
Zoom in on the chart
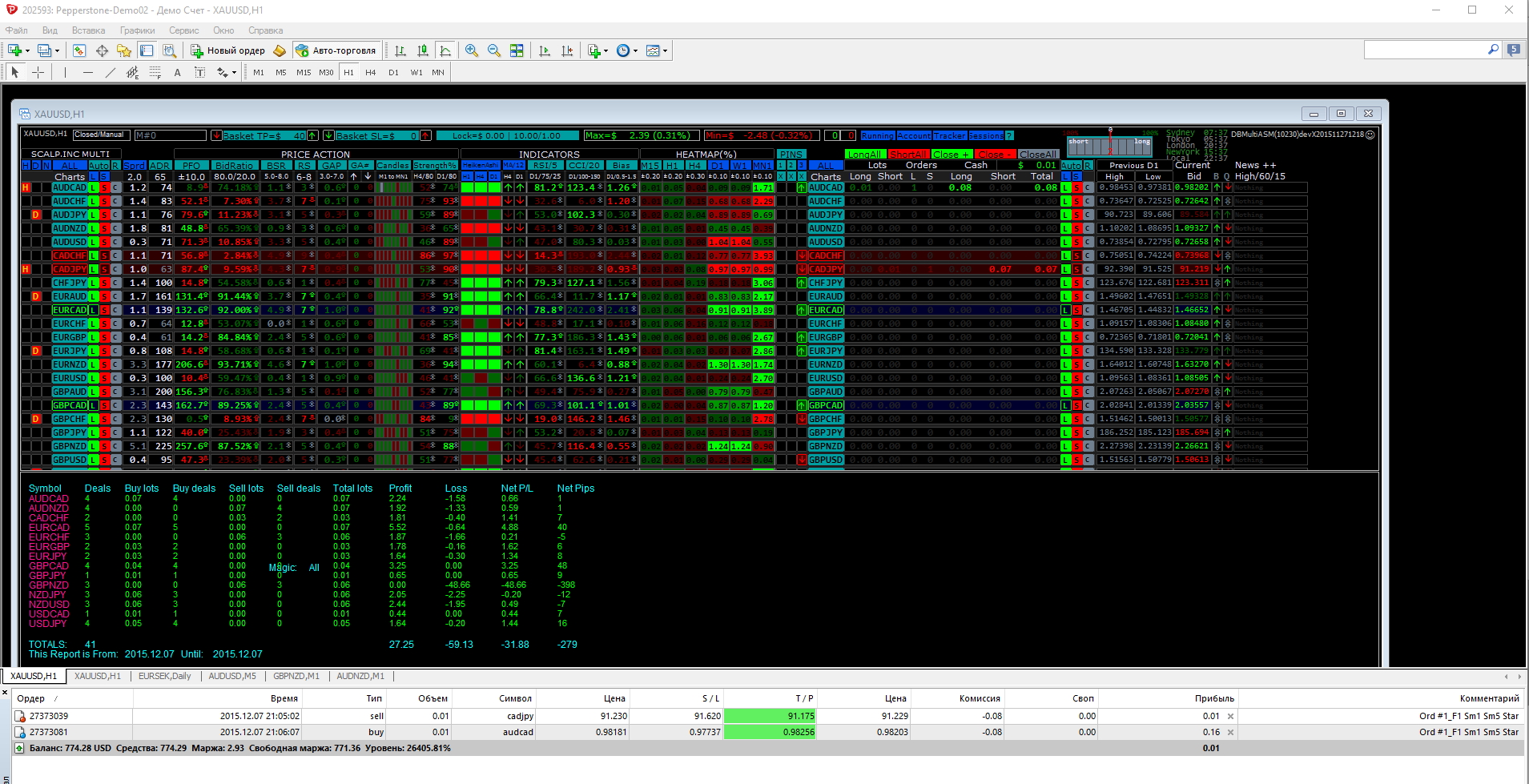[472, 50]
